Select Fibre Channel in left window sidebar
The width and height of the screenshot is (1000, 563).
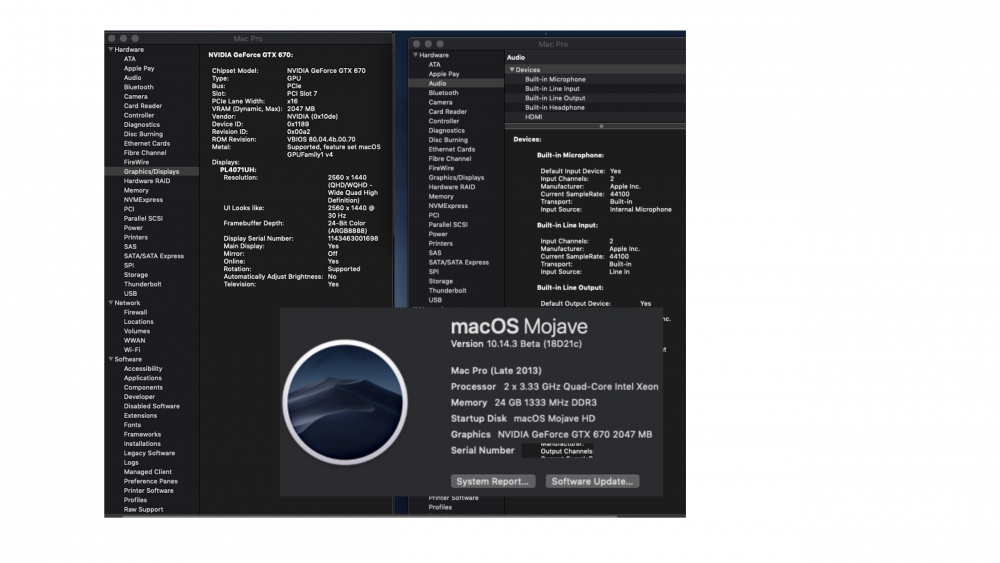tap(145, 153)
